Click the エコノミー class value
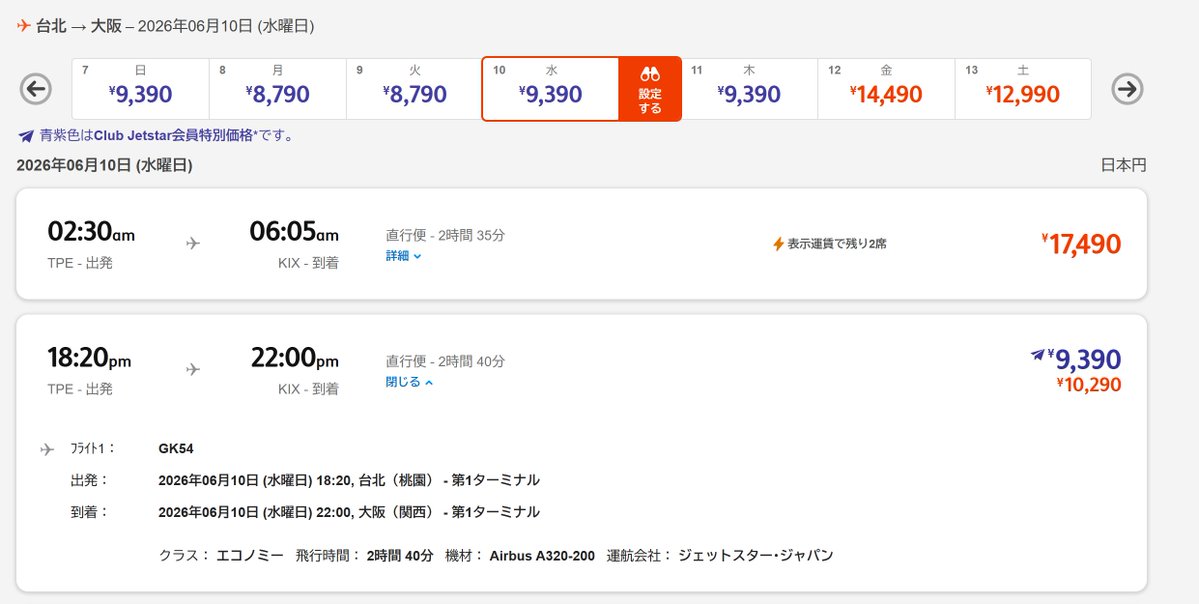1199x604 pixels. (250, 556)
